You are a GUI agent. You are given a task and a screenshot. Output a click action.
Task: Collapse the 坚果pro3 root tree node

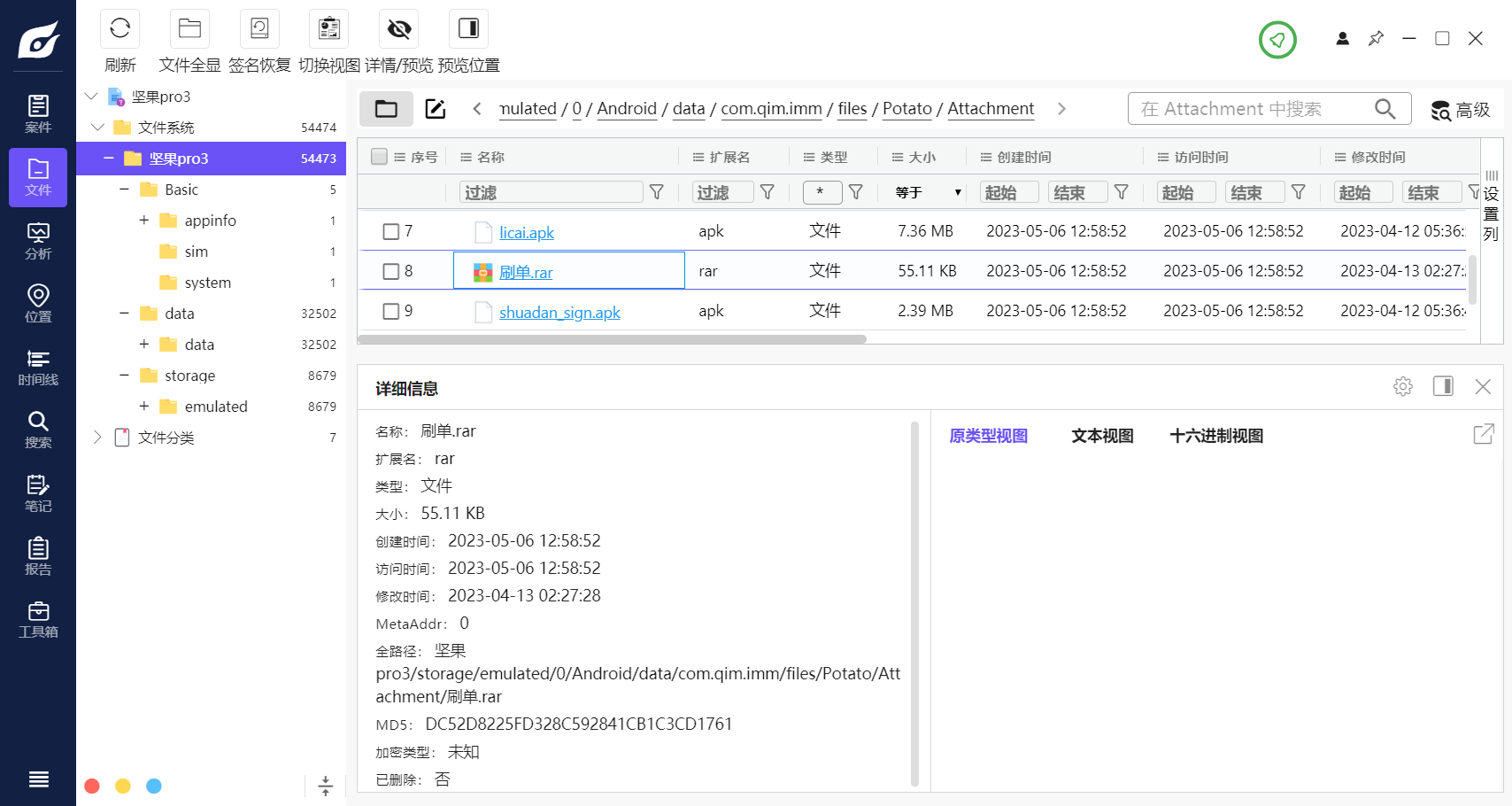tap(91, 96)
